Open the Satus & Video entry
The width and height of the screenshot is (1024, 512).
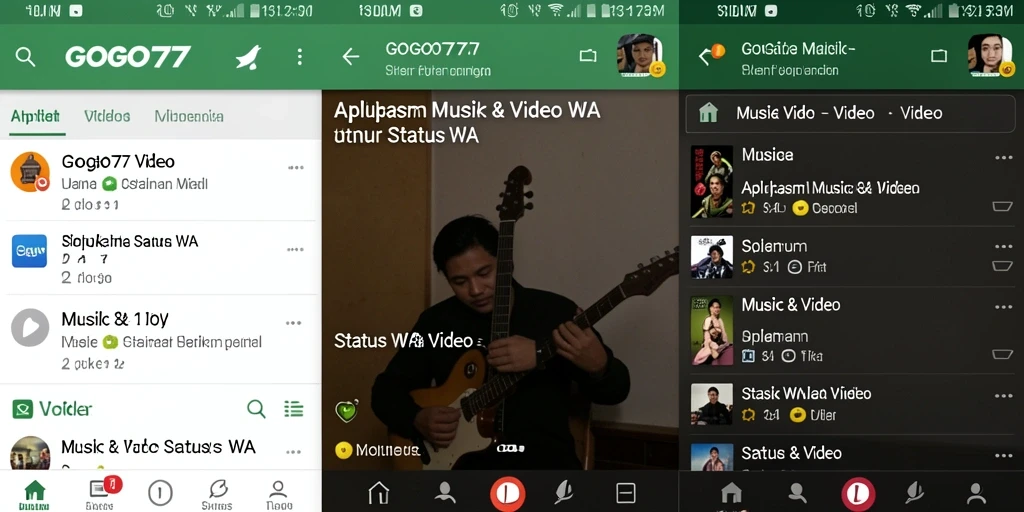852,453
